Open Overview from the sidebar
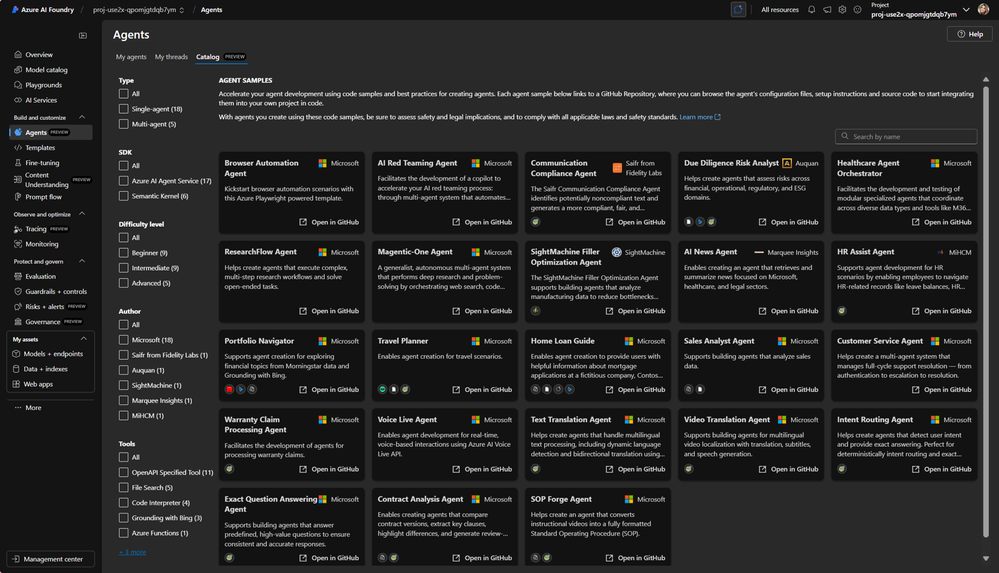 pyautogui.click(x=38, y=55)
